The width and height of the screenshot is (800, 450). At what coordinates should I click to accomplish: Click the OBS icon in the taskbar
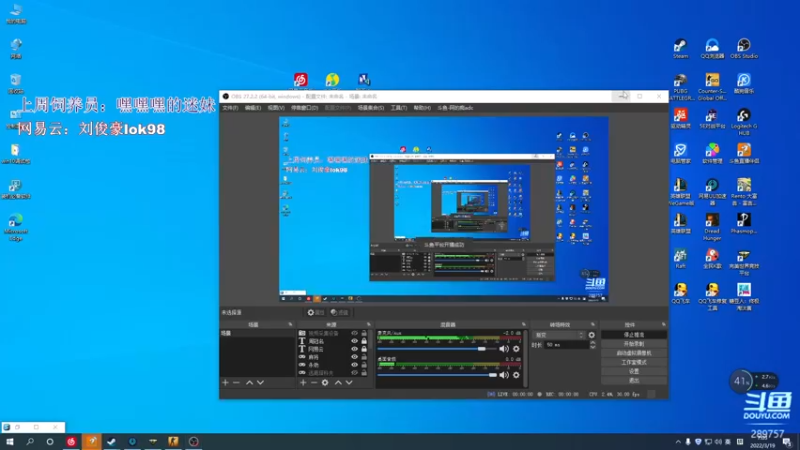[x=193, y=441]
